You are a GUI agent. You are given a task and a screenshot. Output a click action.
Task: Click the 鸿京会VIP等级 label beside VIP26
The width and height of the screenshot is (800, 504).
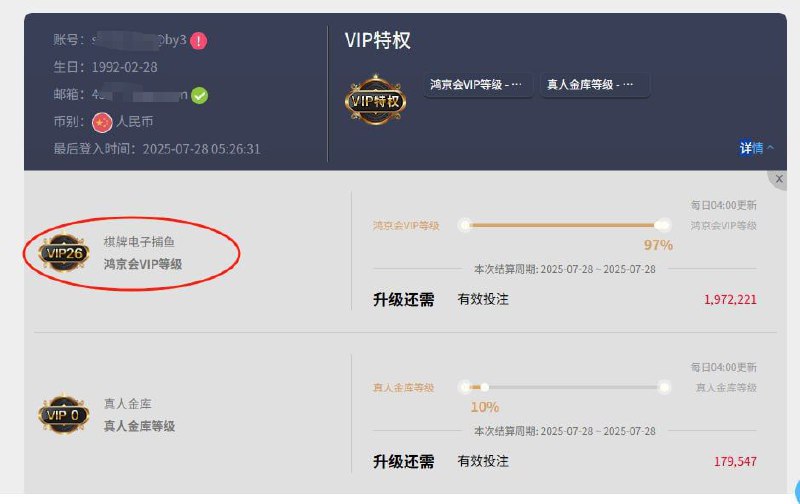[143, 264]
